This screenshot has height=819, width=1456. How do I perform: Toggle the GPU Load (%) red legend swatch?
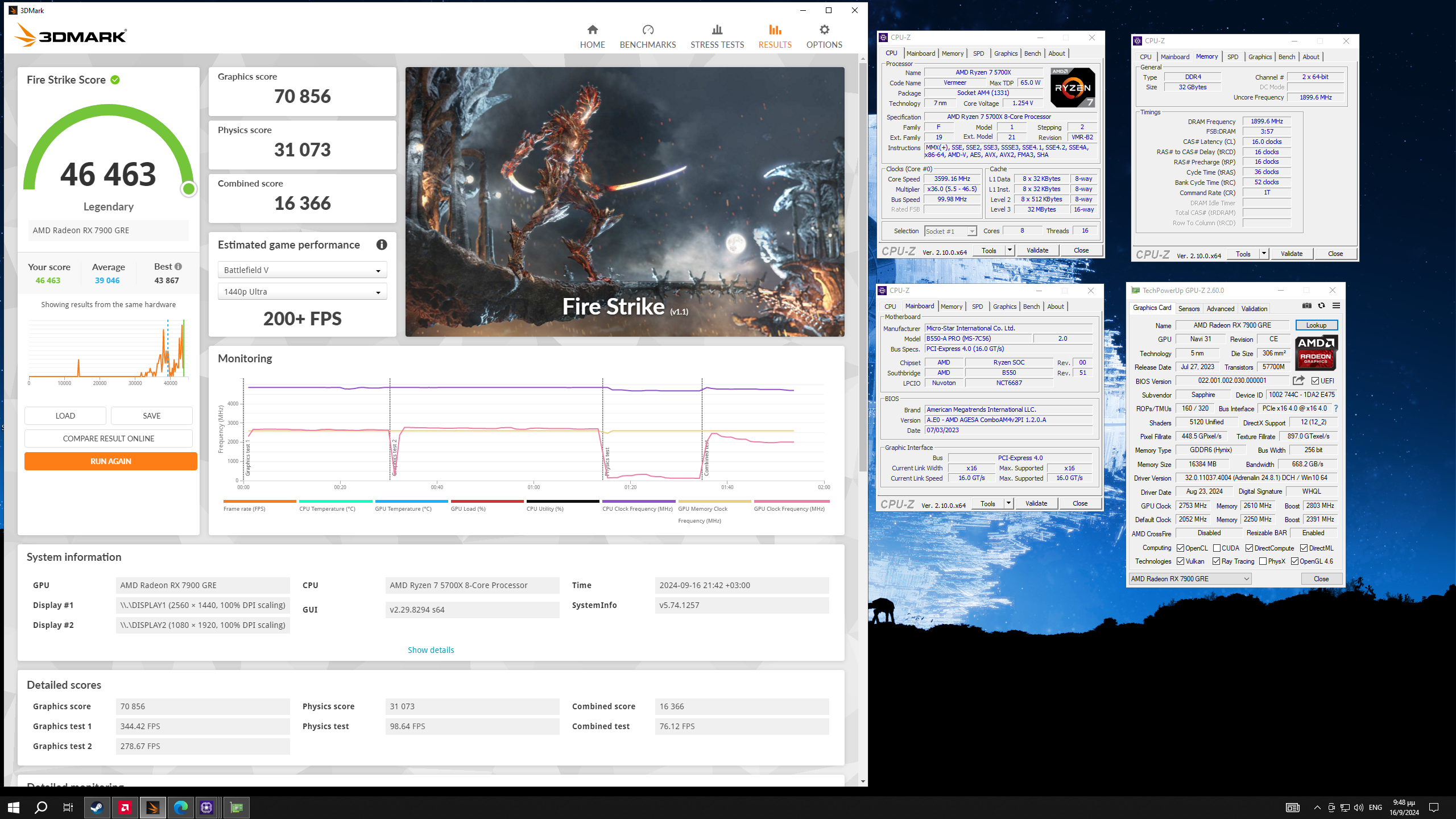[487, 501]
